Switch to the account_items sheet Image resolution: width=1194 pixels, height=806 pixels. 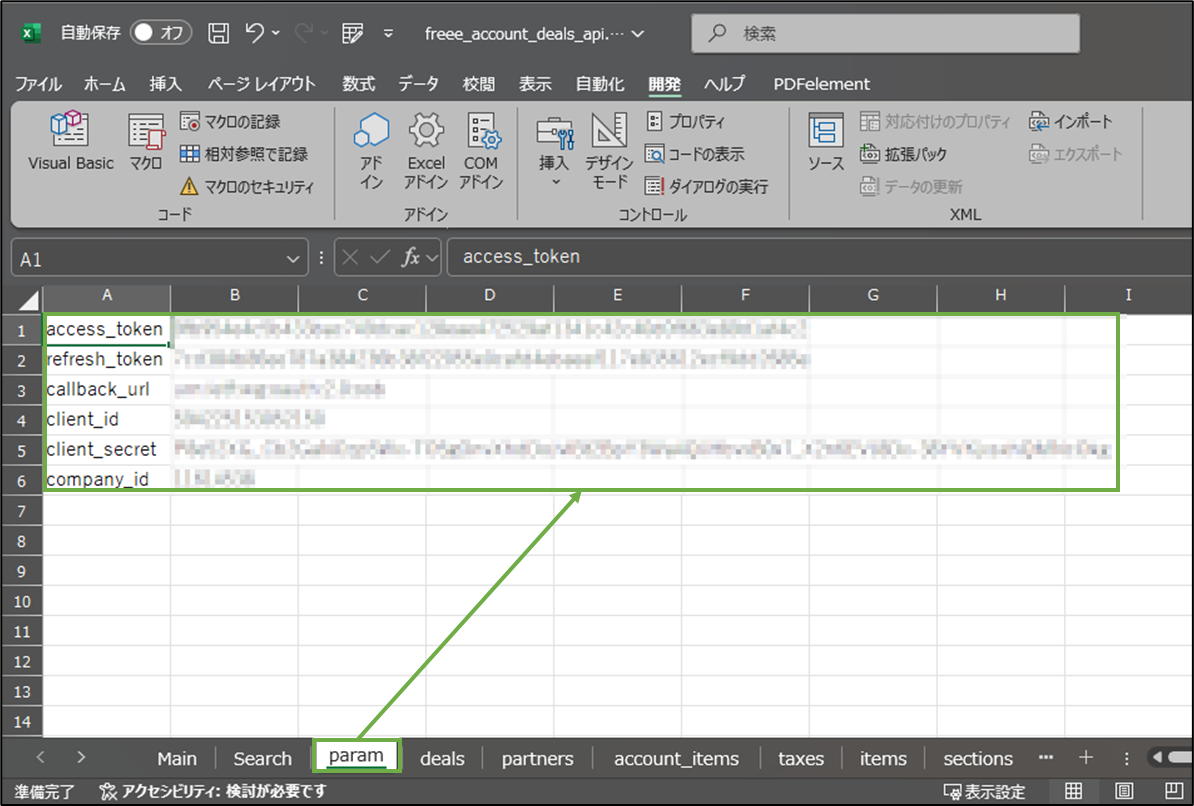click(676, 759)
